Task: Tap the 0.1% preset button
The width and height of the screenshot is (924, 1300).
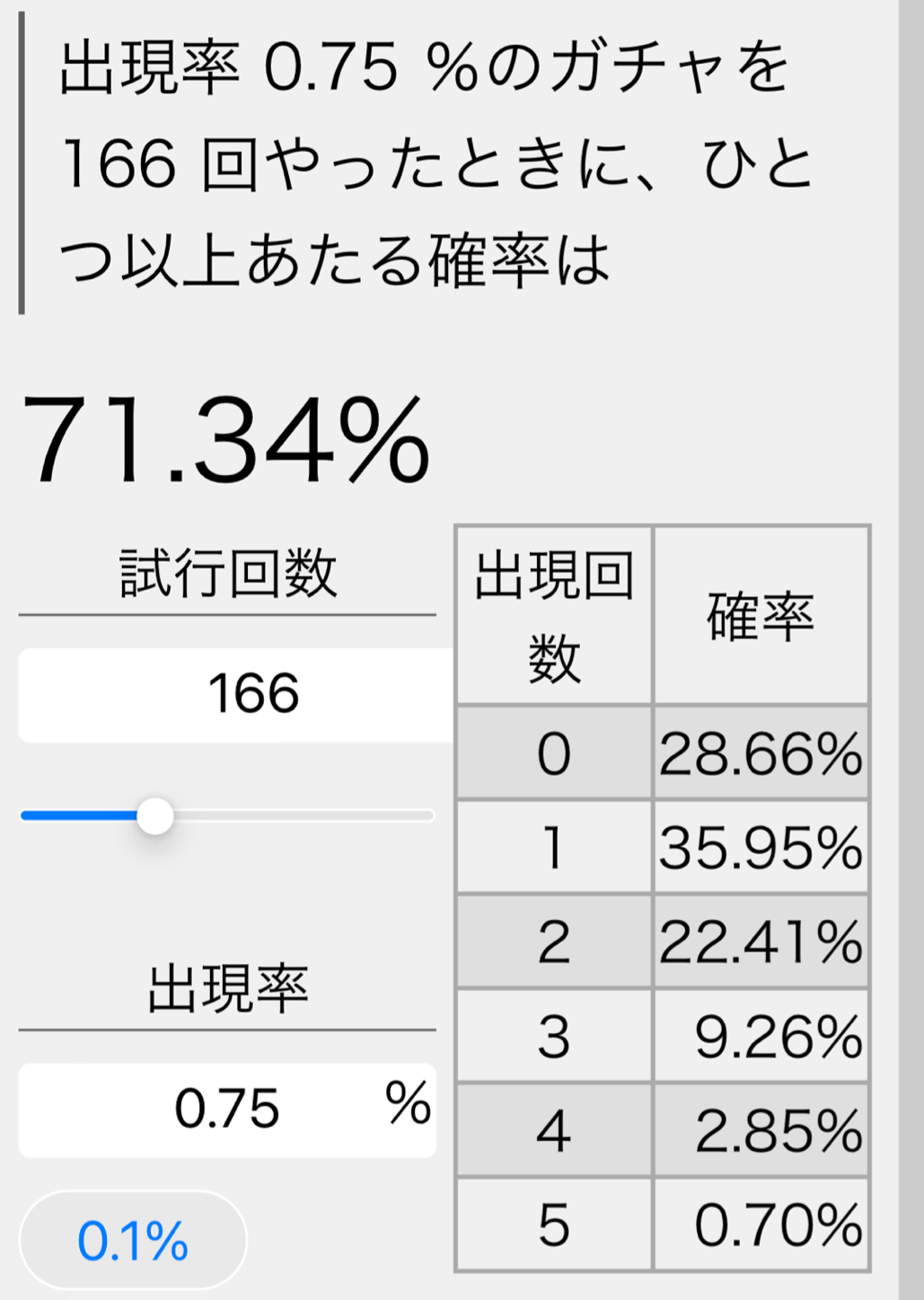Action: 133,1242
